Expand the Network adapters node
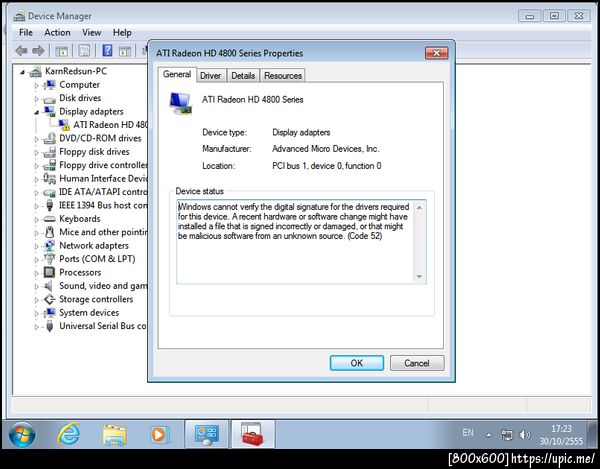This screenshot has height=469, width=600. point(37,246)
